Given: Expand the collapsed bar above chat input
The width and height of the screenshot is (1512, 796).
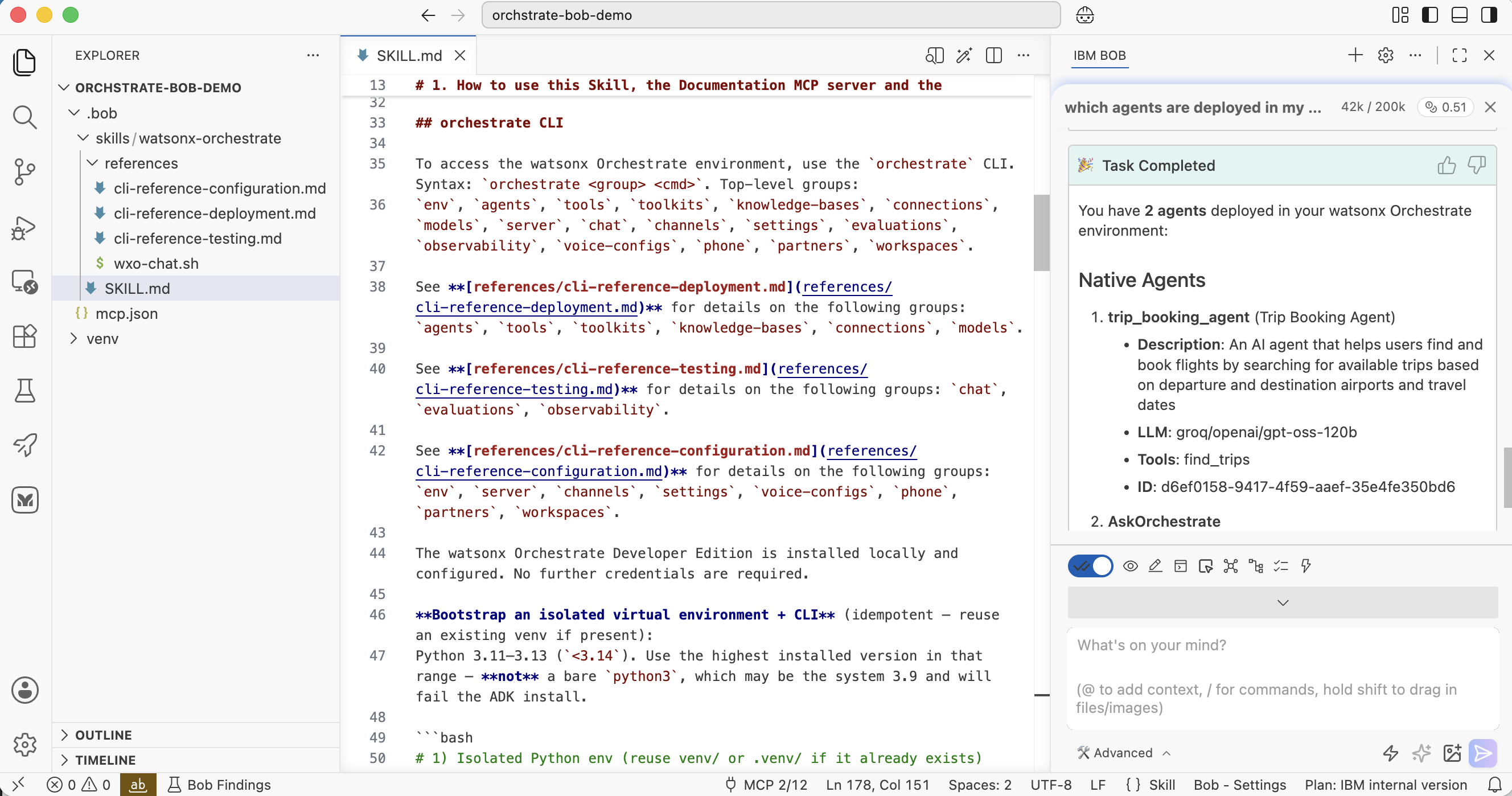Looking at the screenshot, I should tap(1283, 603).
